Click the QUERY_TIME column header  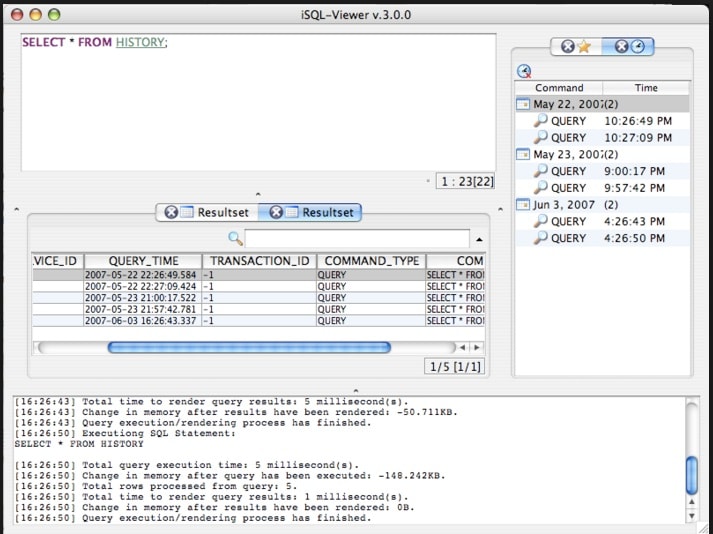pos(143,261)
